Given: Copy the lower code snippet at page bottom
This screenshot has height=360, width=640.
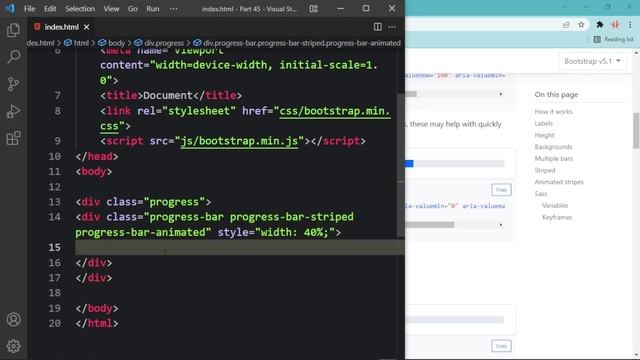Looking at the screenshot, I should click(501, 346).
